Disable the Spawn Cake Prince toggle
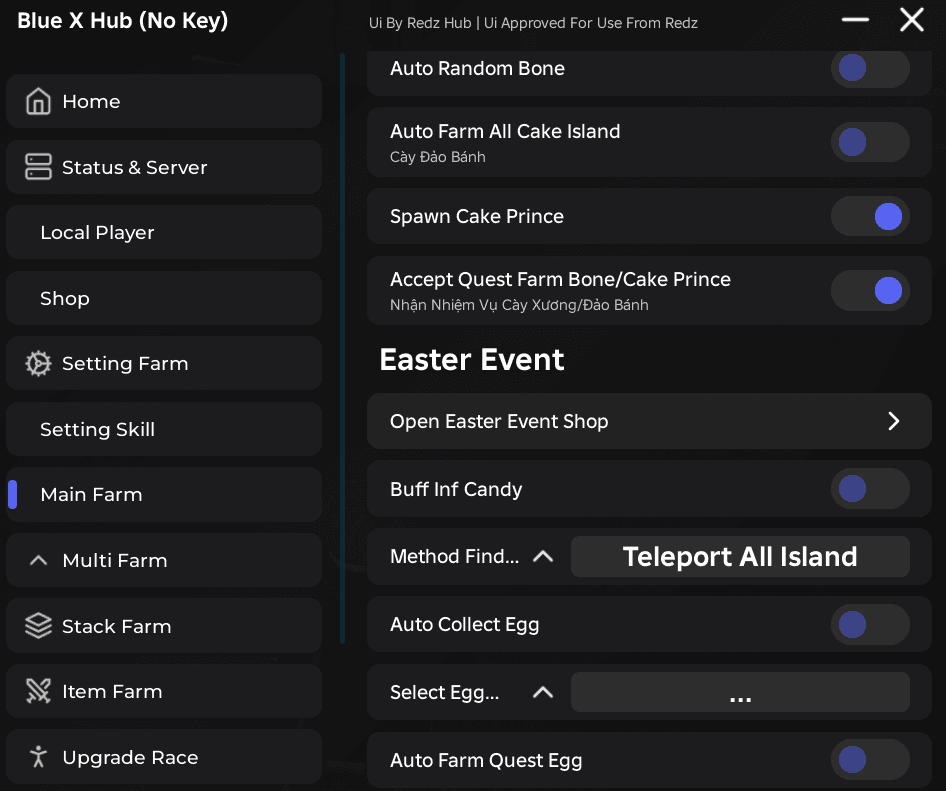Screen dimensions: 946x791 (870, 217)
